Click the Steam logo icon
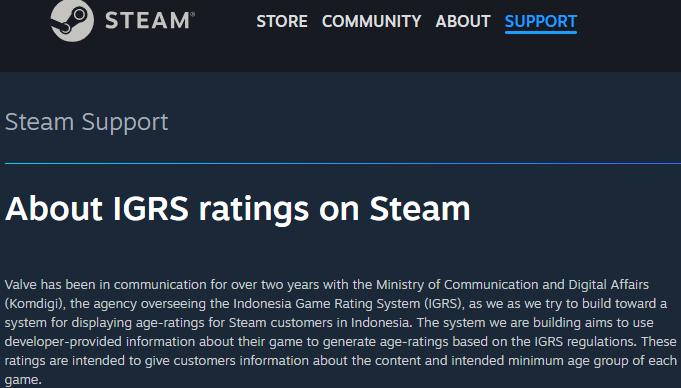 tap(72, 20)
